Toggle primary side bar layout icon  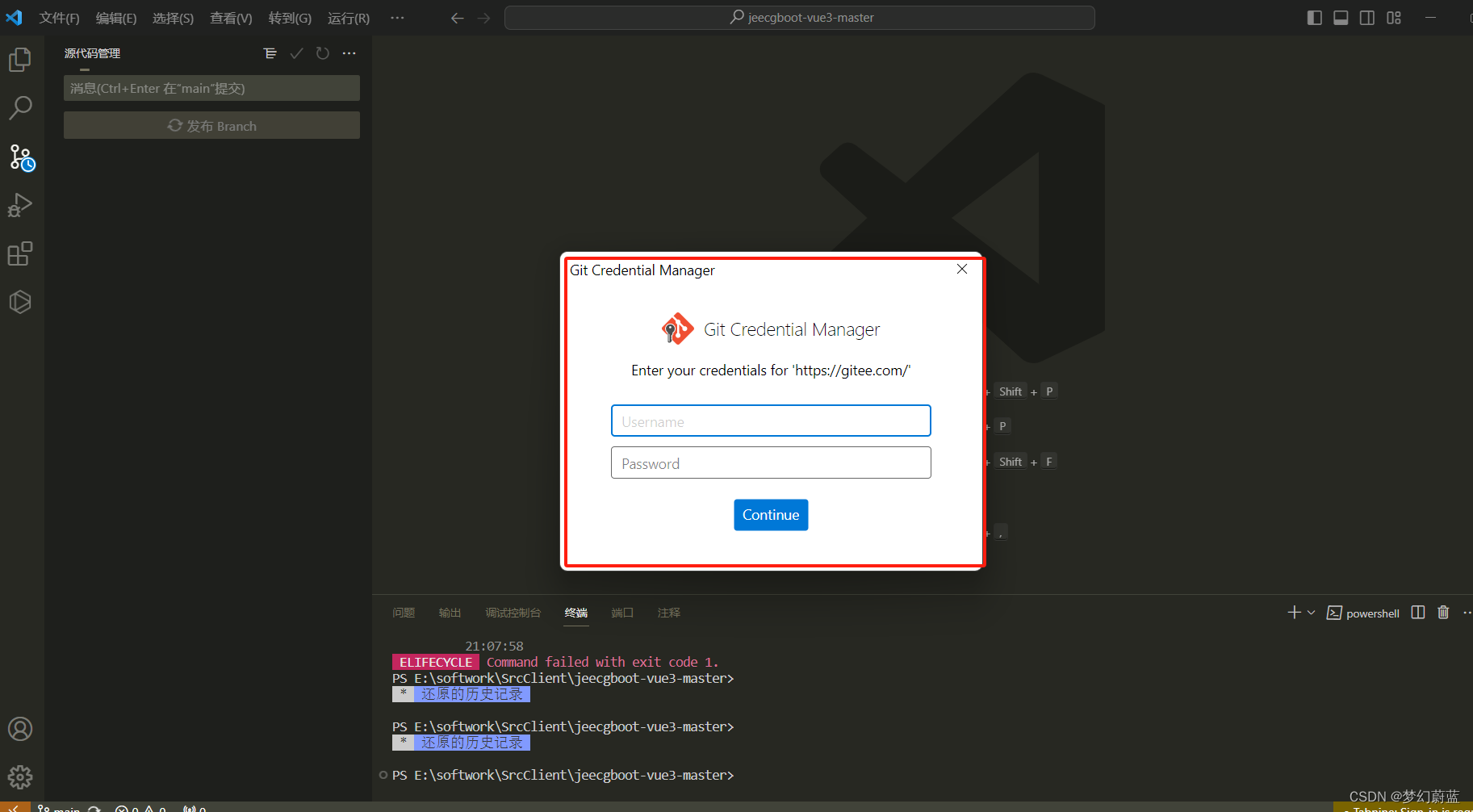pyautogui.click(x=1314, y=18)
